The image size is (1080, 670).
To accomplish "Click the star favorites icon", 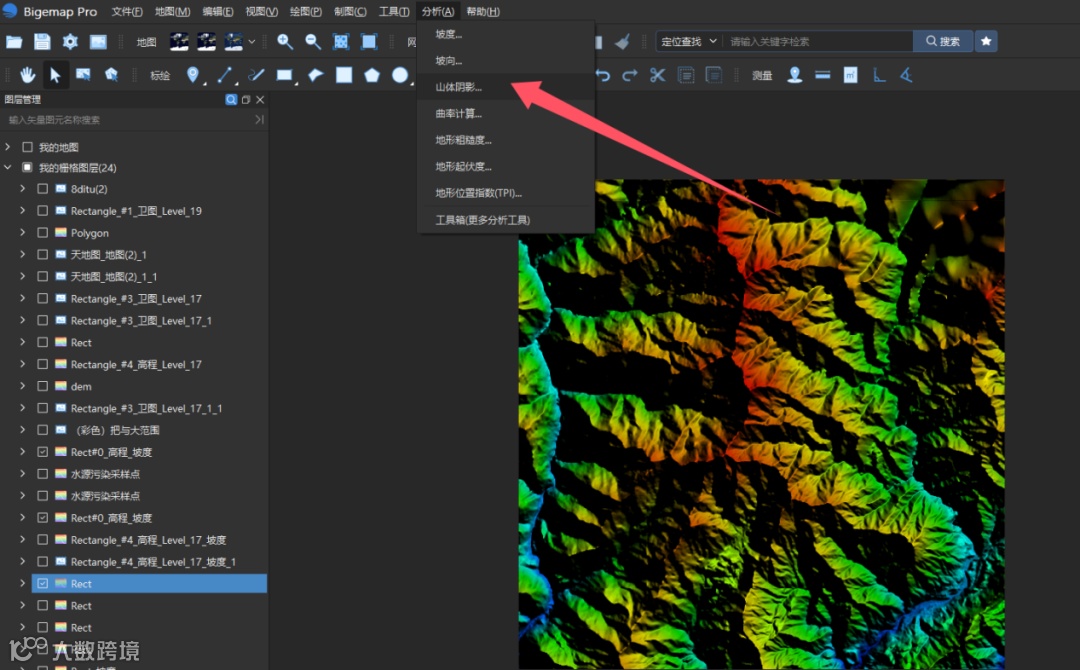I will [x=986, y=41].
